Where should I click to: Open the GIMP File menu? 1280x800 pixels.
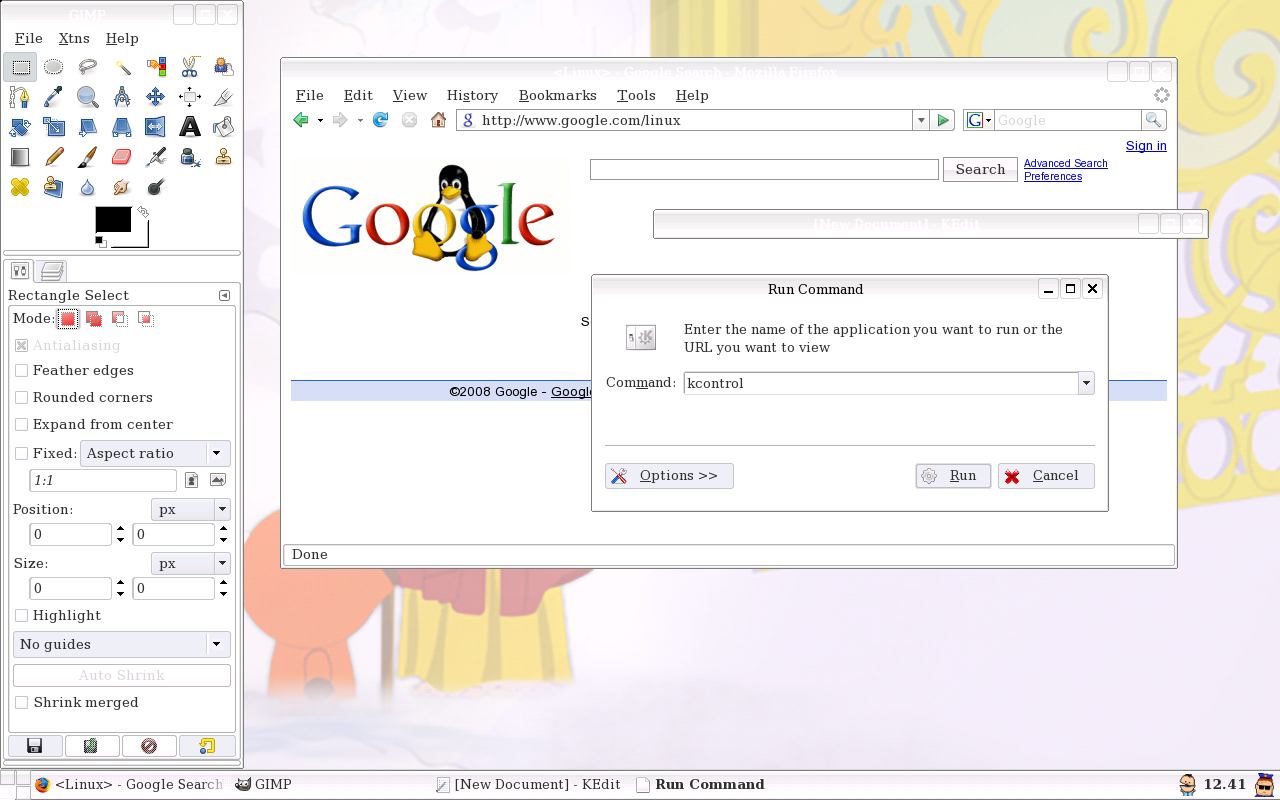tap(28, 38)
